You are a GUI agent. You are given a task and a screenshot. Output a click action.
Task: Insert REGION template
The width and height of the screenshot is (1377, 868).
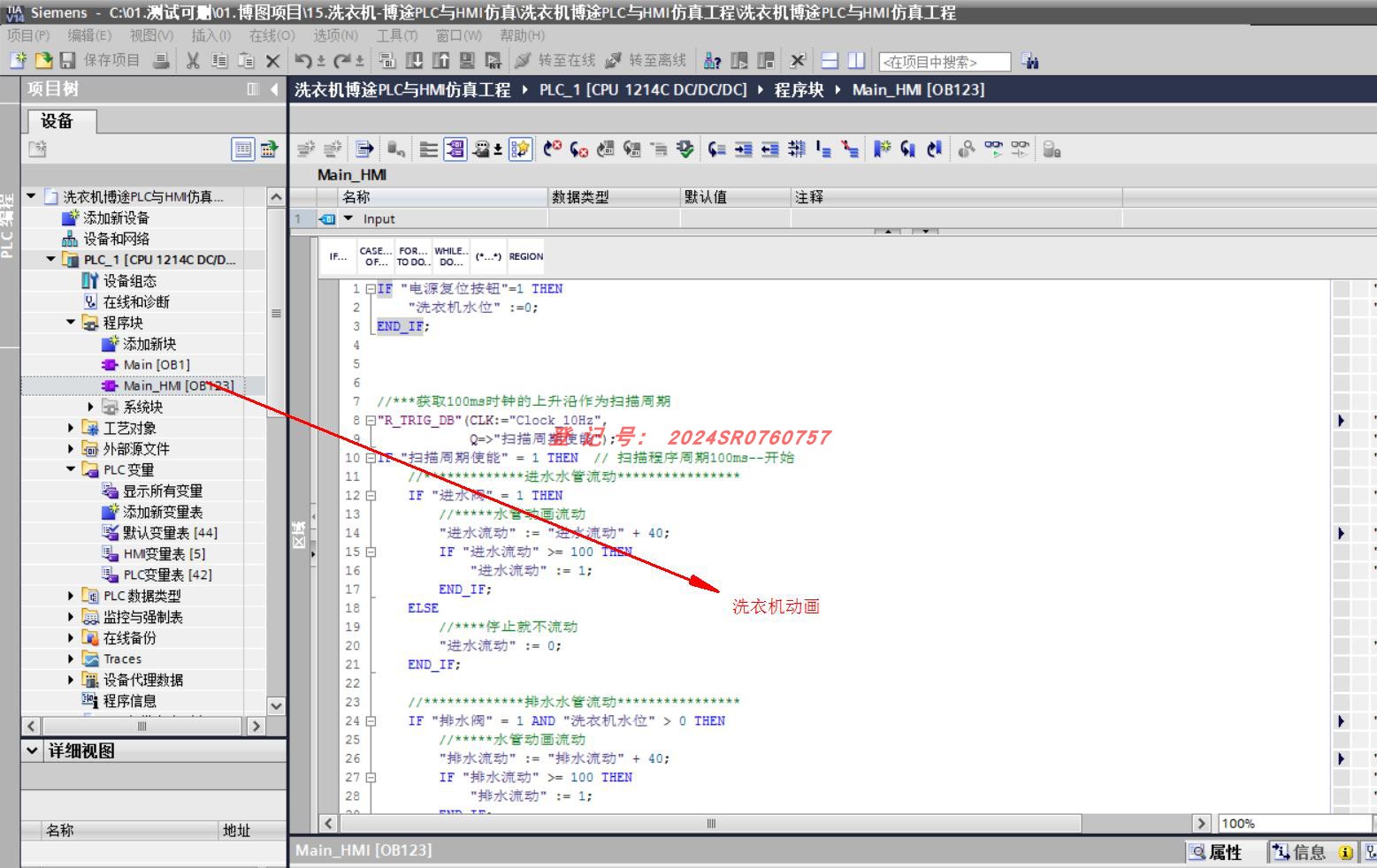tap(526, 256)
